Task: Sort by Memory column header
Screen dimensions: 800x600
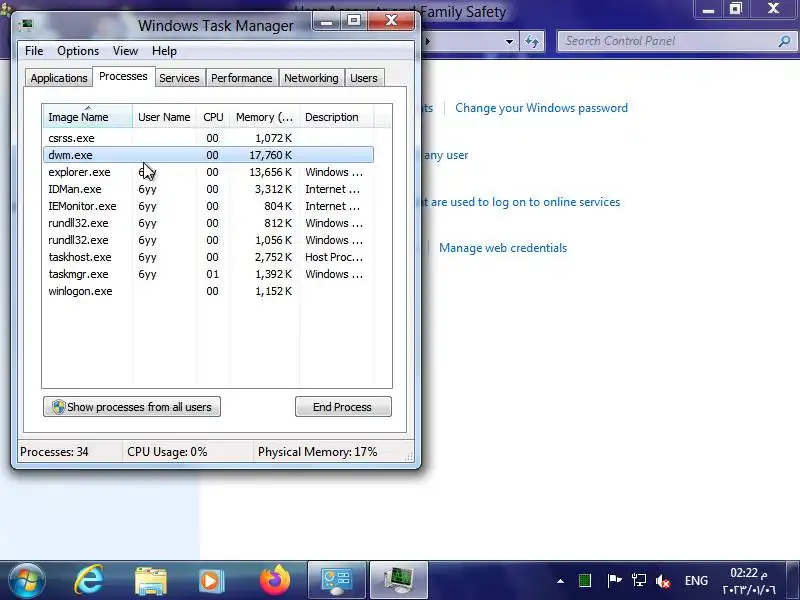Action: tap(264, 117)
